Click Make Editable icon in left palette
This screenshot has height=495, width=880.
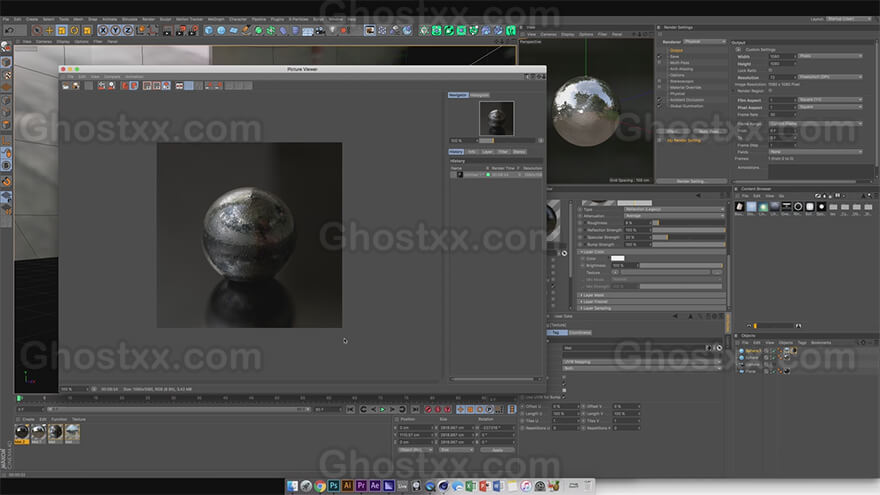pyautogui.click(x=6, y=47)
